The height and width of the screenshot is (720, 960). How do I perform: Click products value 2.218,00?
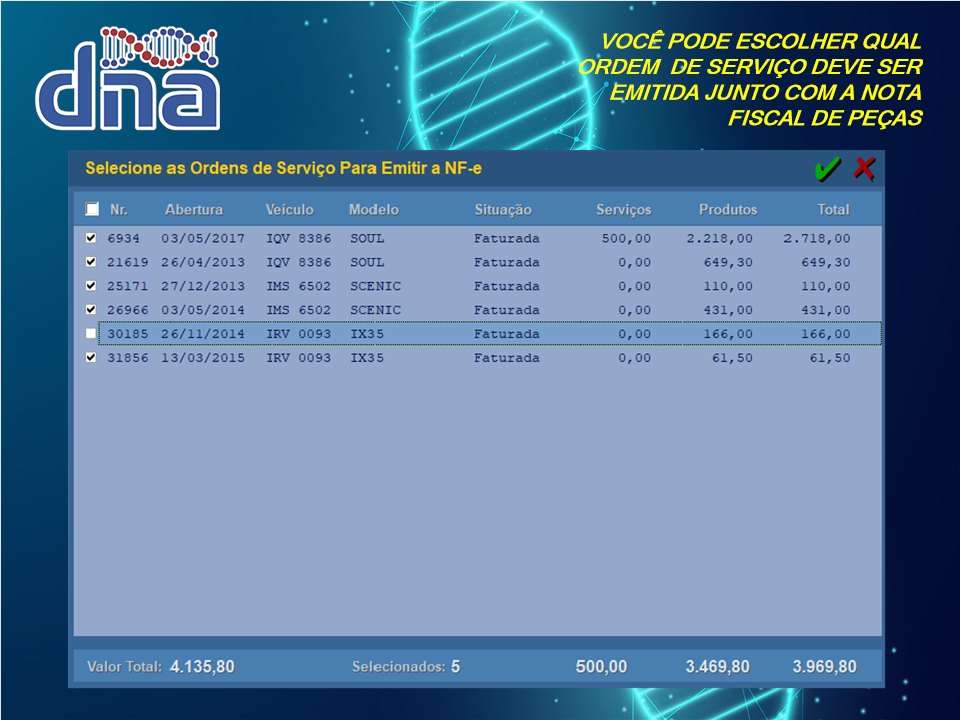coord(719,238)
